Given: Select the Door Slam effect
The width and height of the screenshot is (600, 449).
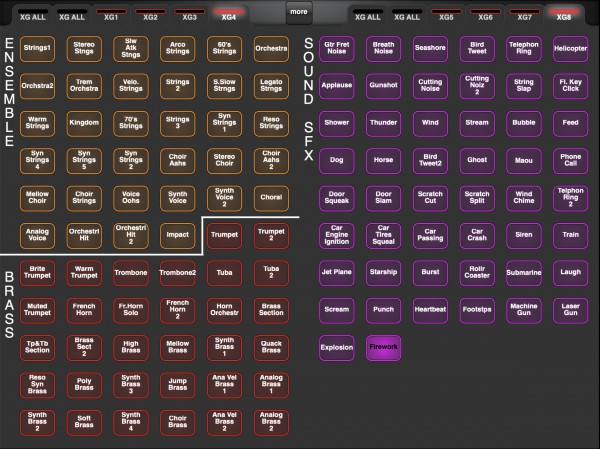Looking at the screenshot, I should 383,198.
